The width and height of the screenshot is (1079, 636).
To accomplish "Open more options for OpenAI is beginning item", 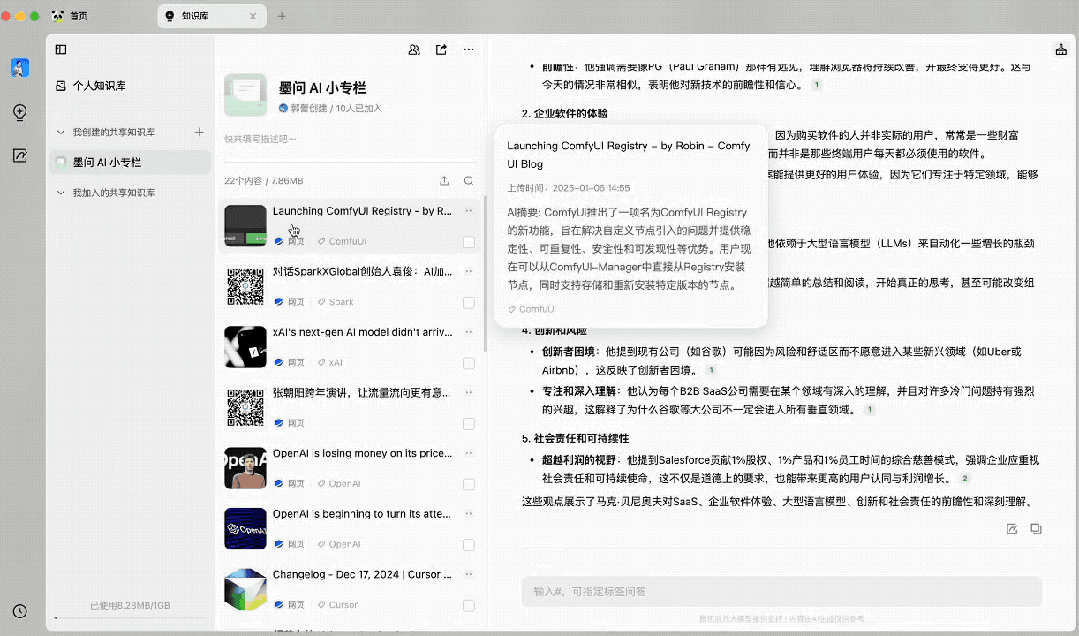I will pyautogui.click(x=469, y=513).
